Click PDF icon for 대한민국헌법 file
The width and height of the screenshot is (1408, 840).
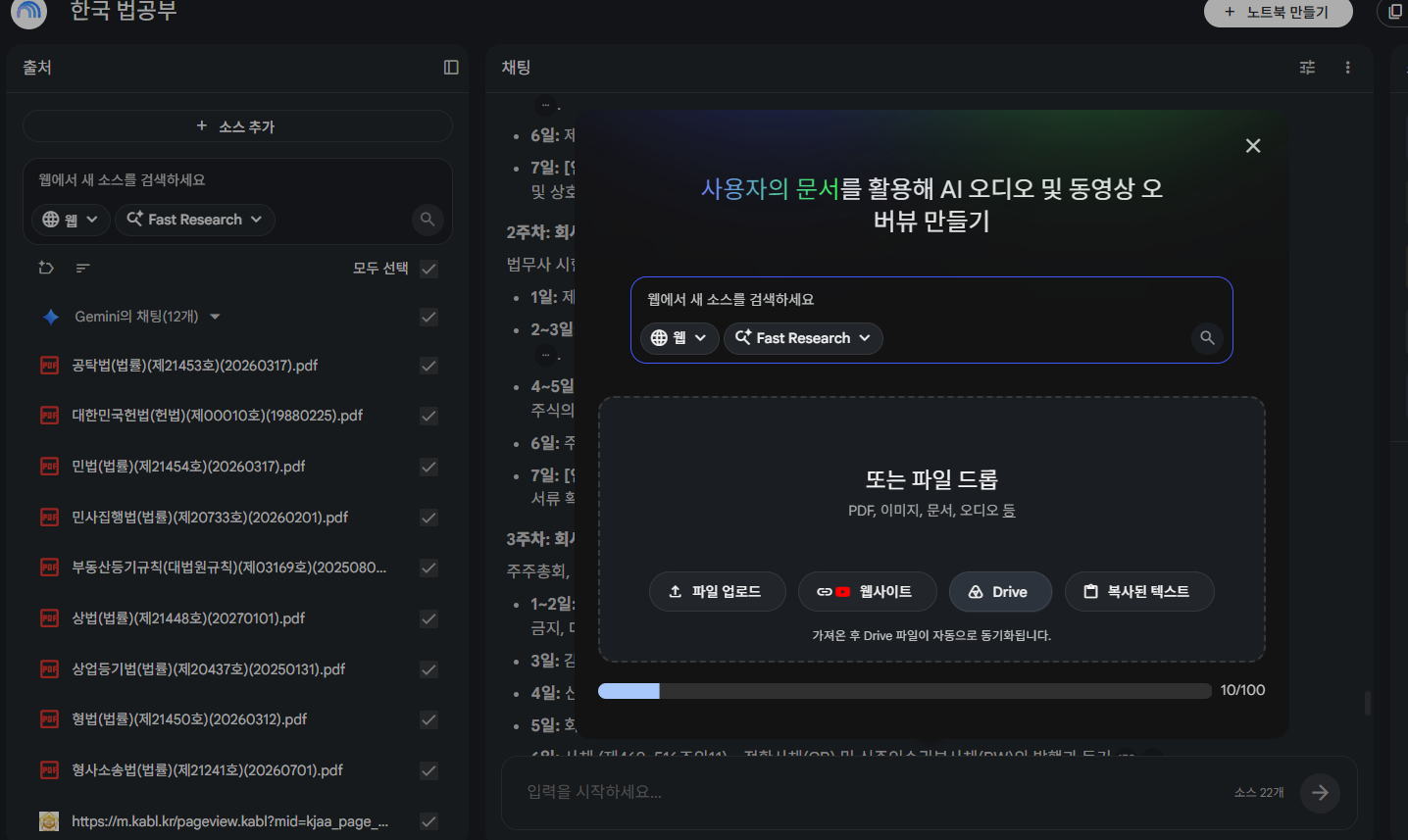[49, 416]
